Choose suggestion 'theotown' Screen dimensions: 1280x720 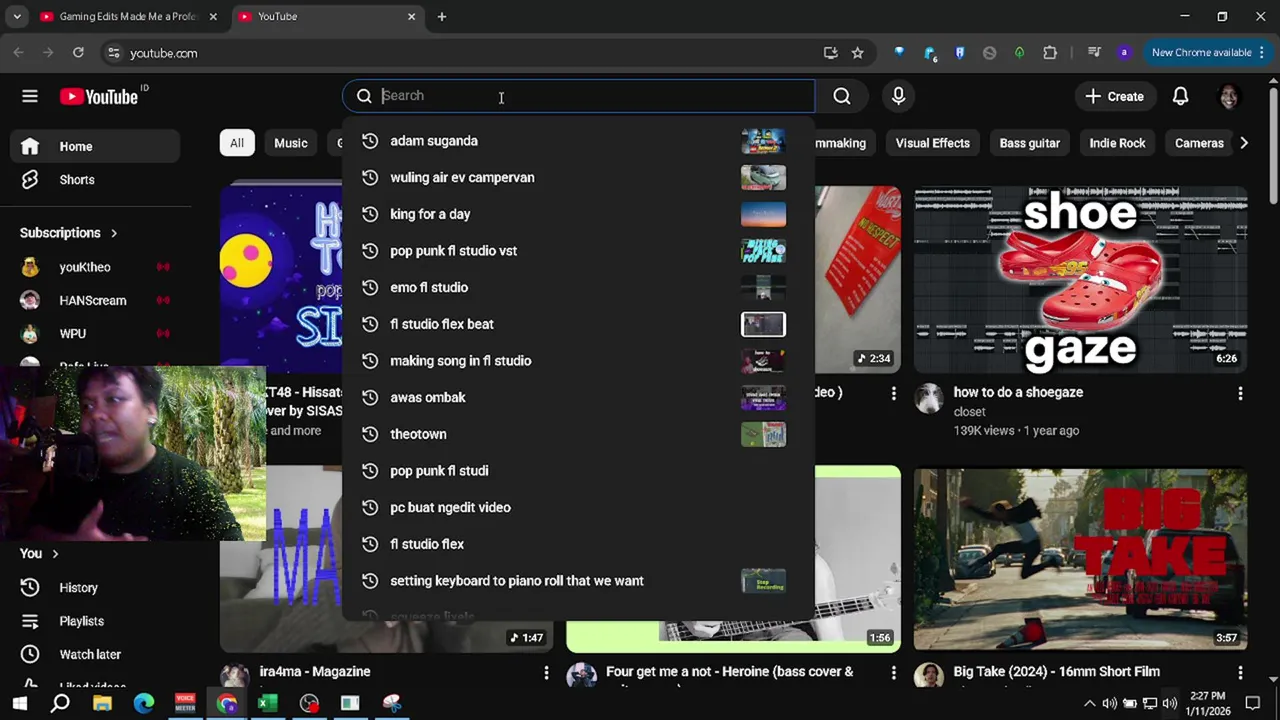578,434
